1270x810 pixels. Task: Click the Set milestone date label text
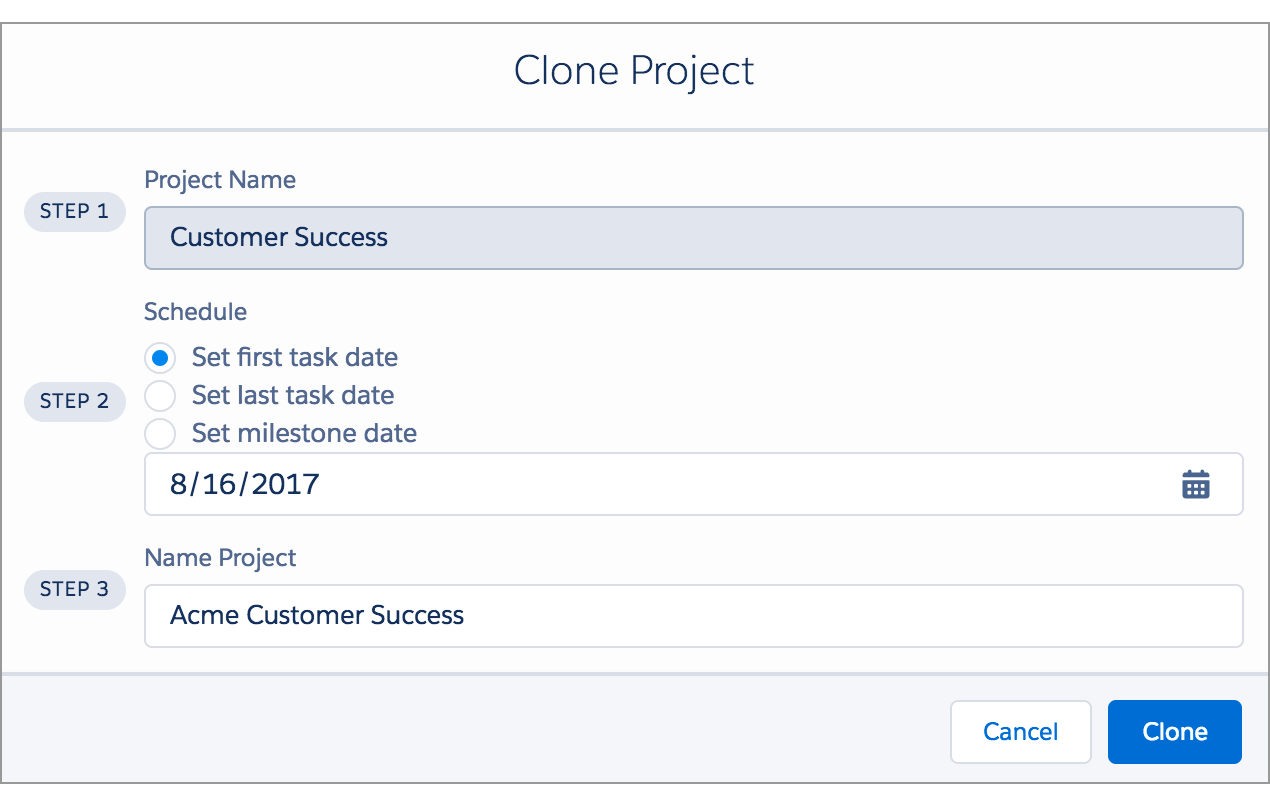[303, 433]
